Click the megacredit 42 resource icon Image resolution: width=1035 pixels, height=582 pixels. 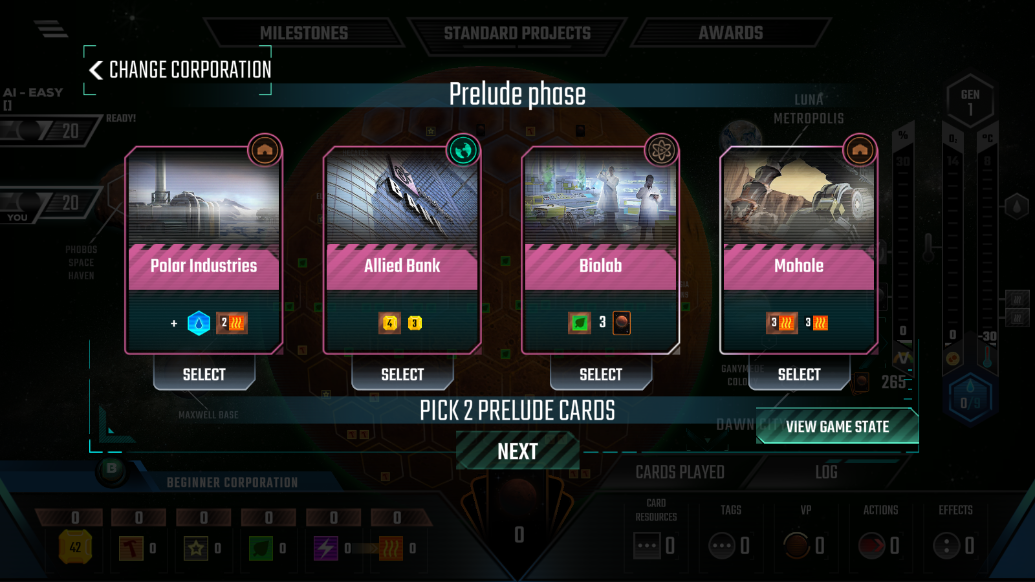[75, 547]
